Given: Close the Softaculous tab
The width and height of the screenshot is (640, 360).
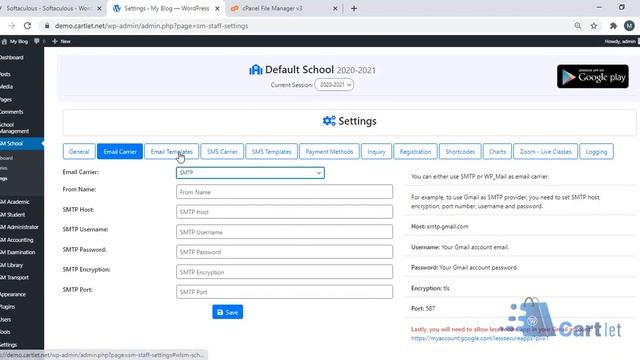Looking at the screenshot, I should coord(99,8).
